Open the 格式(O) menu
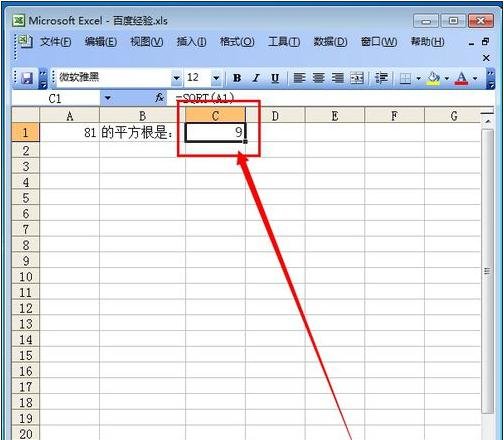Image resolution: width=504 pixels, height=440 pixels. coord(237,42)
